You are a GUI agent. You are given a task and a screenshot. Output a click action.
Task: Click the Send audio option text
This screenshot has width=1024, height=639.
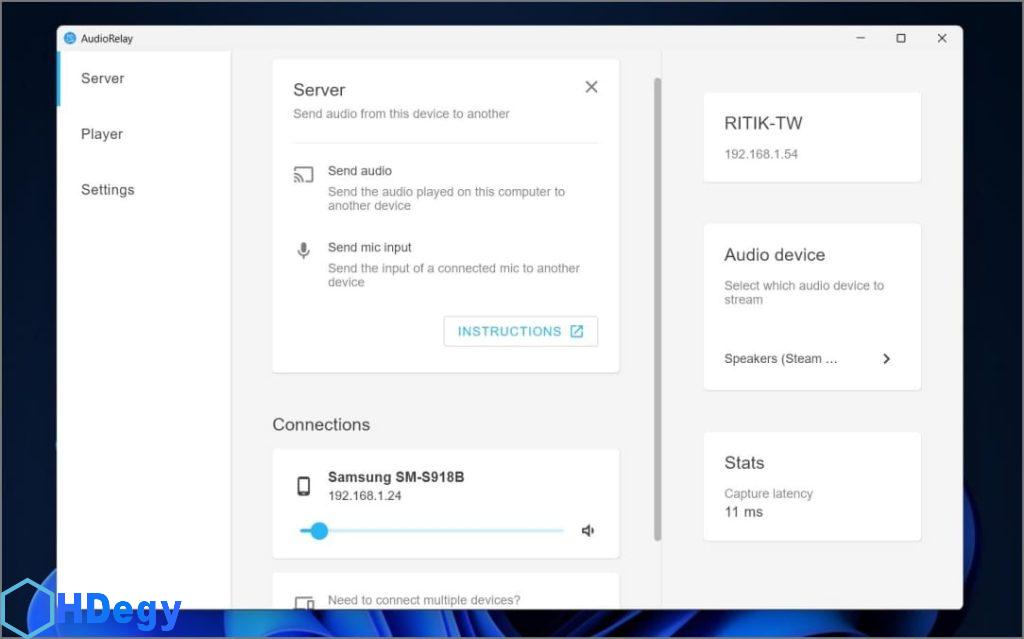(x=360, y=171)
